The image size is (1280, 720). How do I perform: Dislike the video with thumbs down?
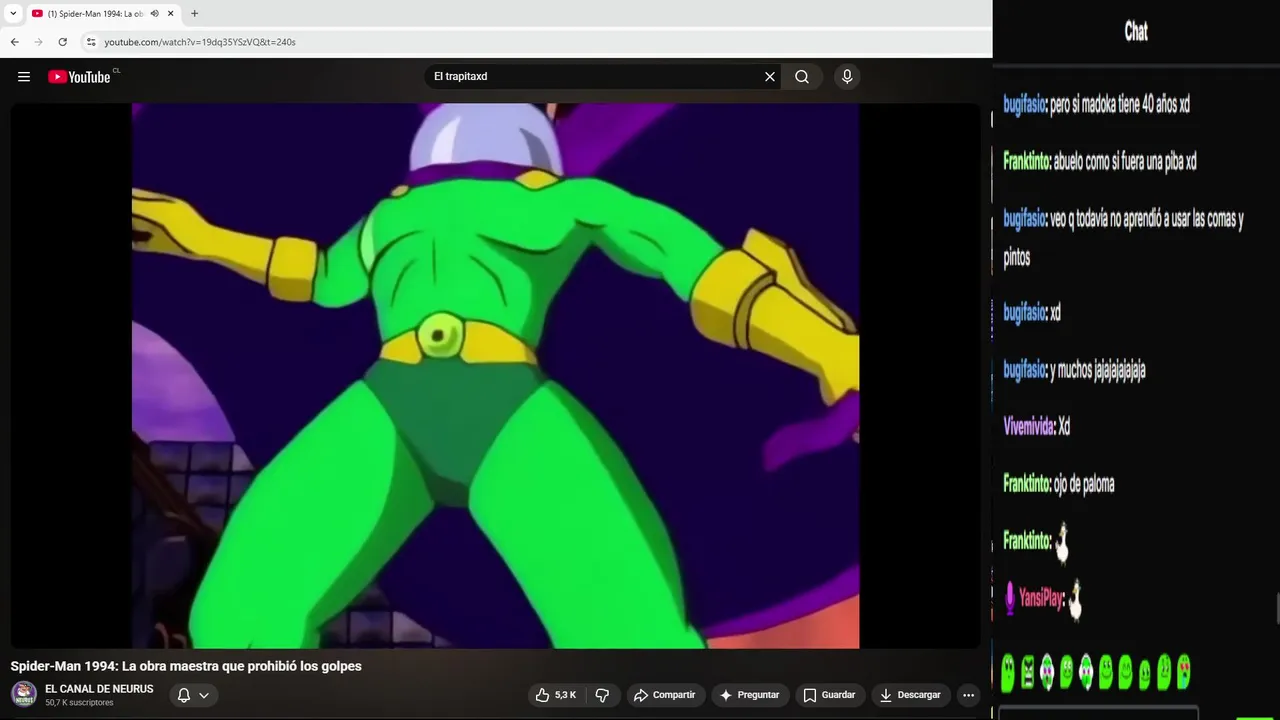coord(602,695)
